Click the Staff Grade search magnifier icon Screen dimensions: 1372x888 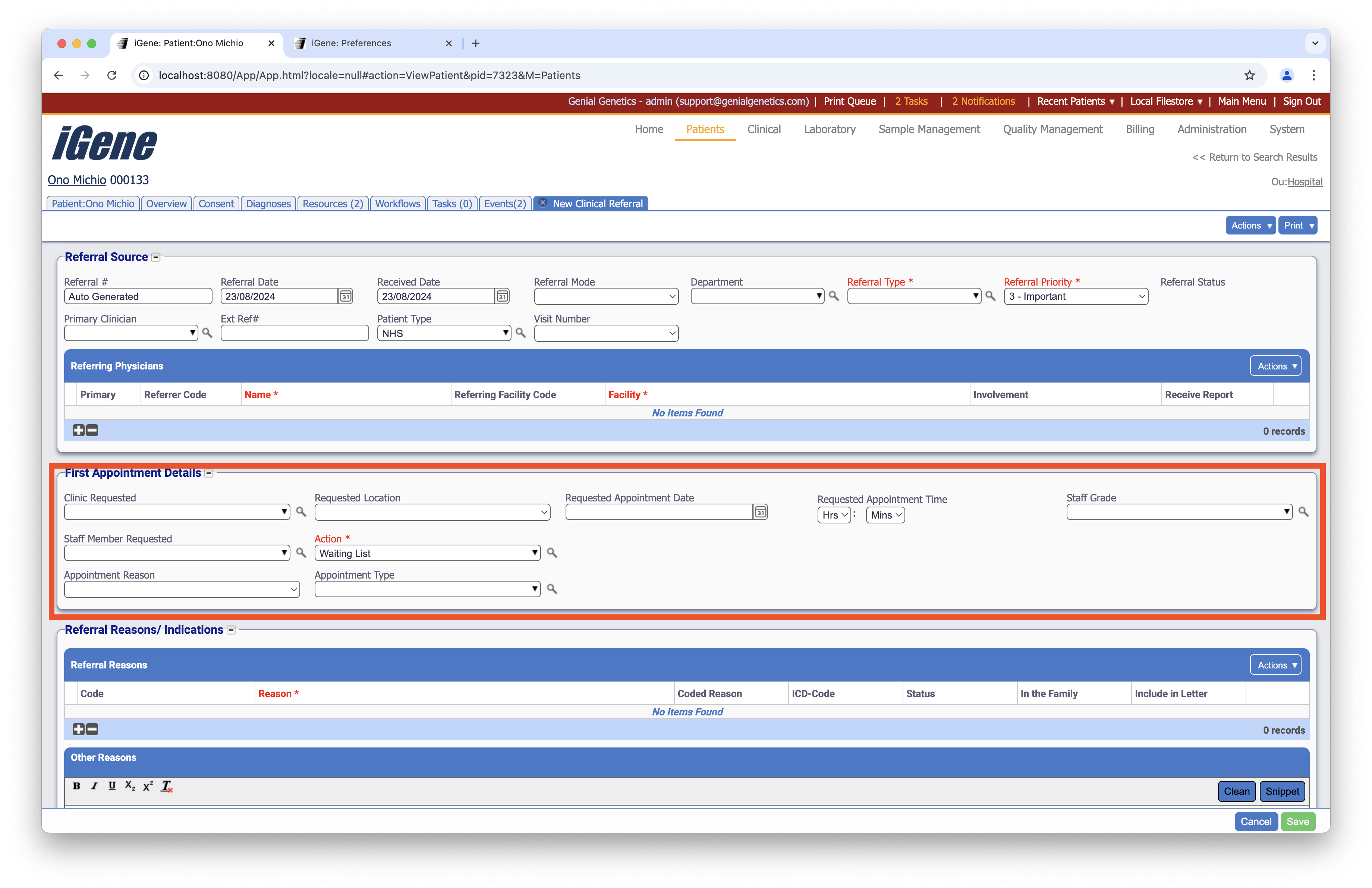tap(1303, 511)
